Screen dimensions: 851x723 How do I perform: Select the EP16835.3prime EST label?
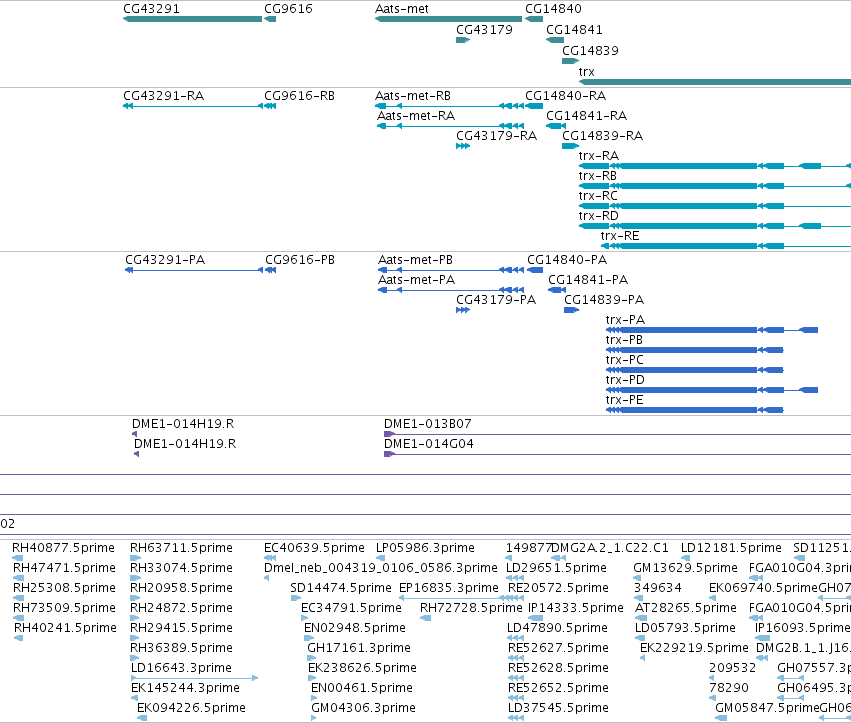click(448, 588)
